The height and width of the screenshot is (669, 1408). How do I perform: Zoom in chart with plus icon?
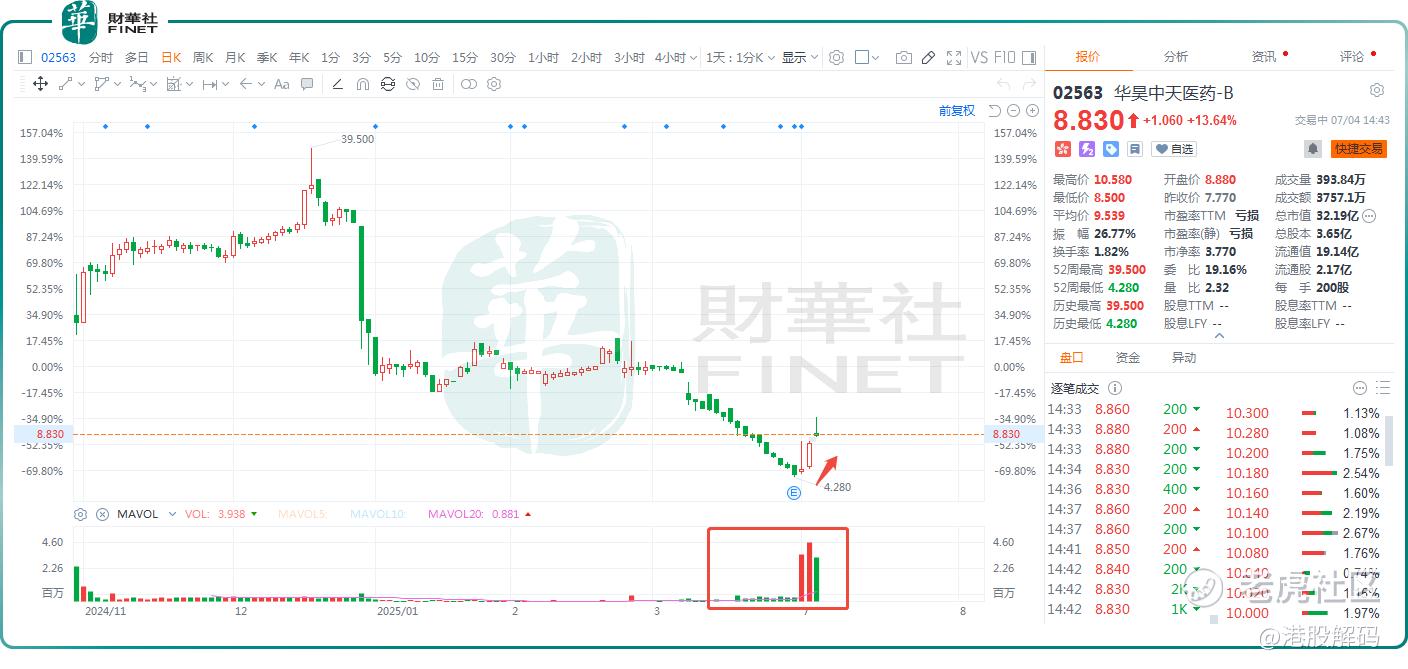tap(1032, 110)
